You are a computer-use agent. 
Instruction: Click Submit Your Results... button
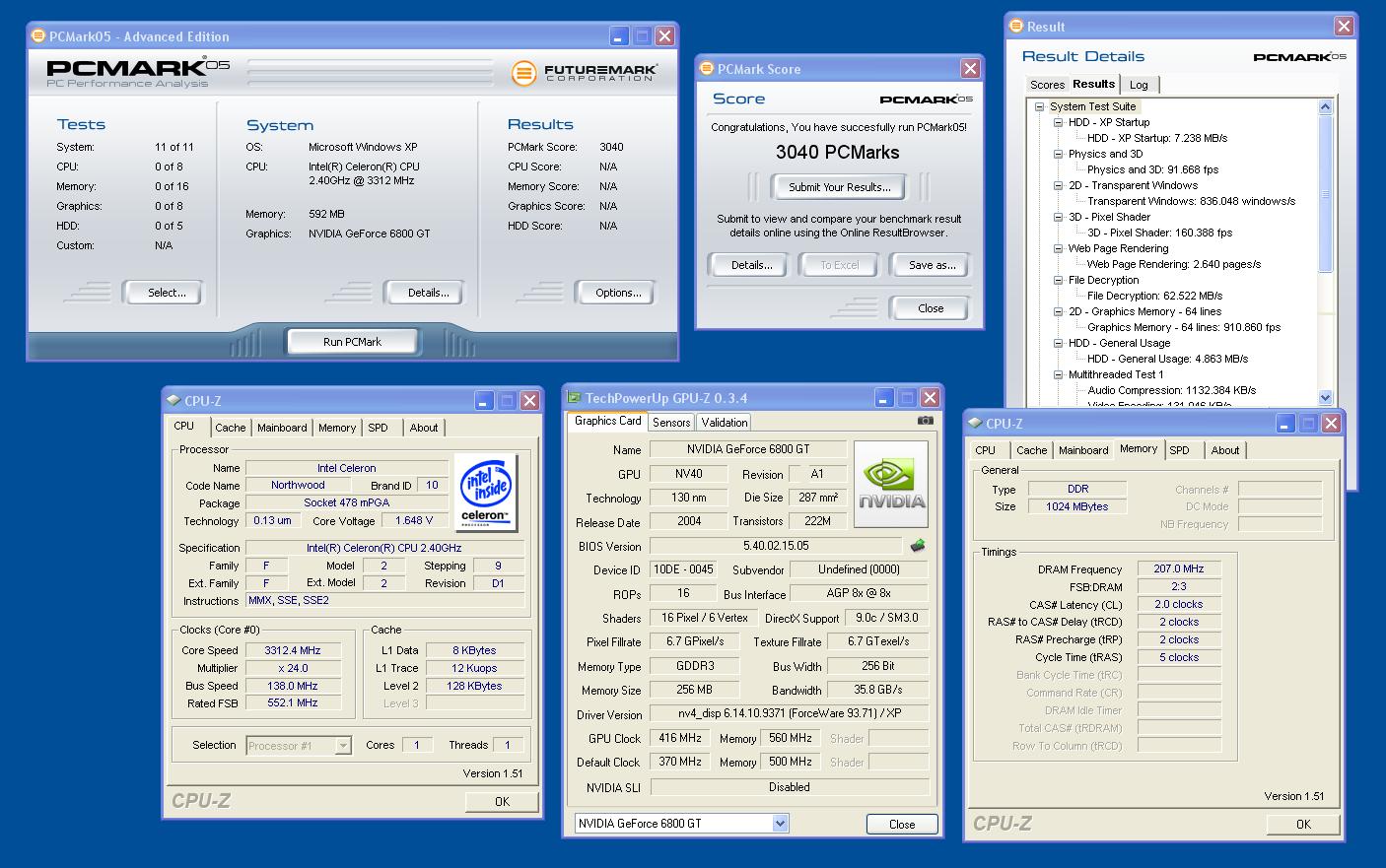pos(839,186)
